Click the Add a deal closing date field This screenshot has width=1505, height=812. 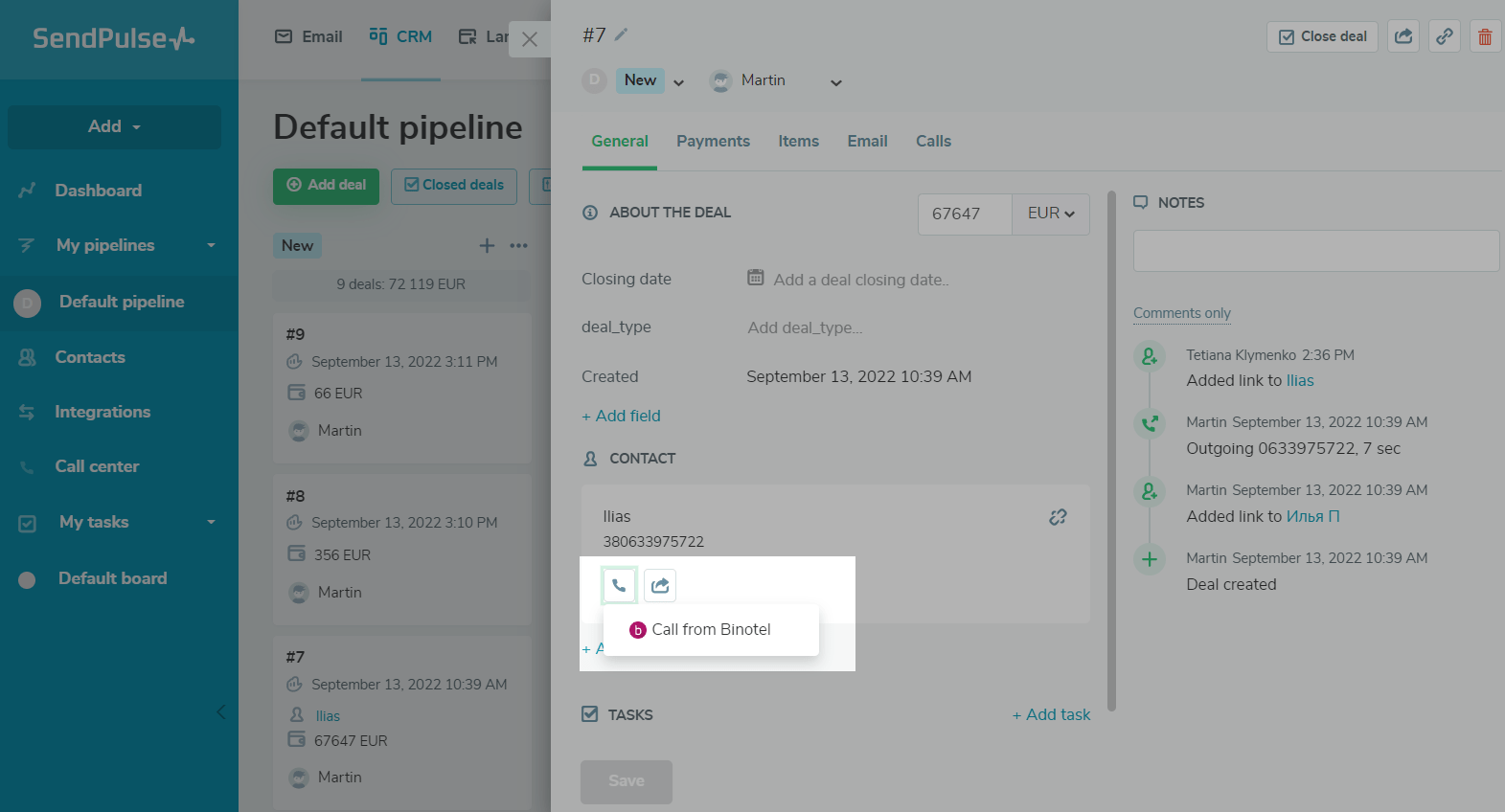tap(860, 280)
